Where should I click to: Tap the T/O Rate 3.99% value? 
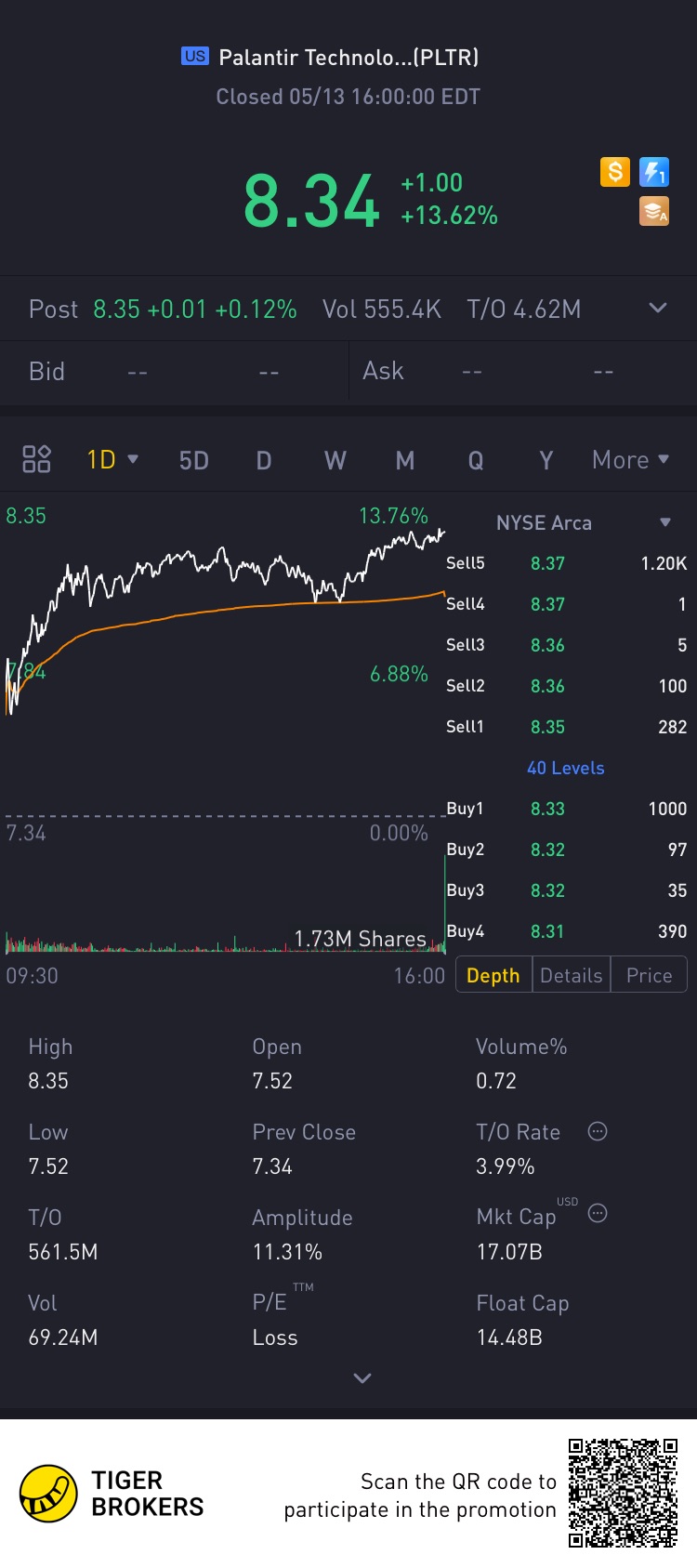[x=506, y=1166]
